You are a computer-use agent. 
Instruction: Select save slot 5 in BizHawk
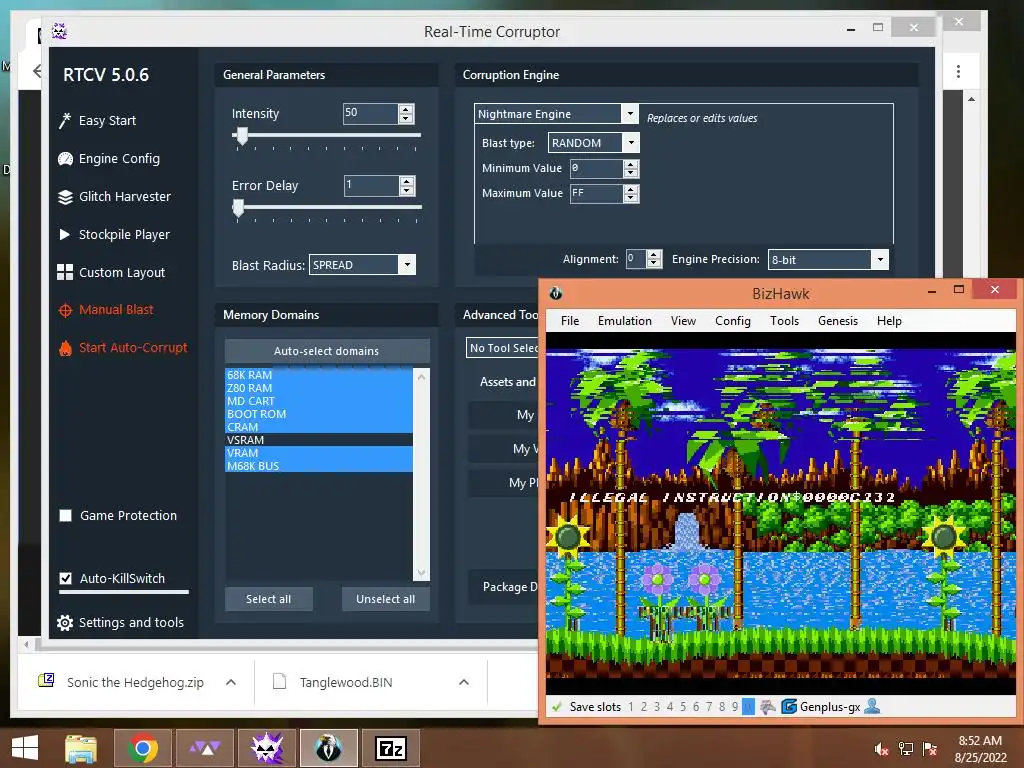click(x=683, y=707)
